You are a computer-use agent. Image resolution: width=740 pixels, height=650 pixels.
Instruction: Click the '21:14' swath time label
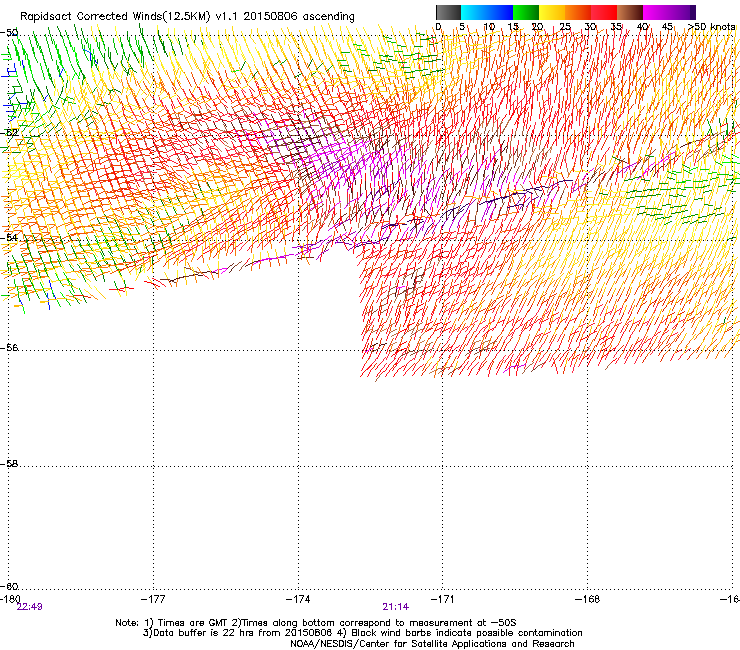coord(395,607)
